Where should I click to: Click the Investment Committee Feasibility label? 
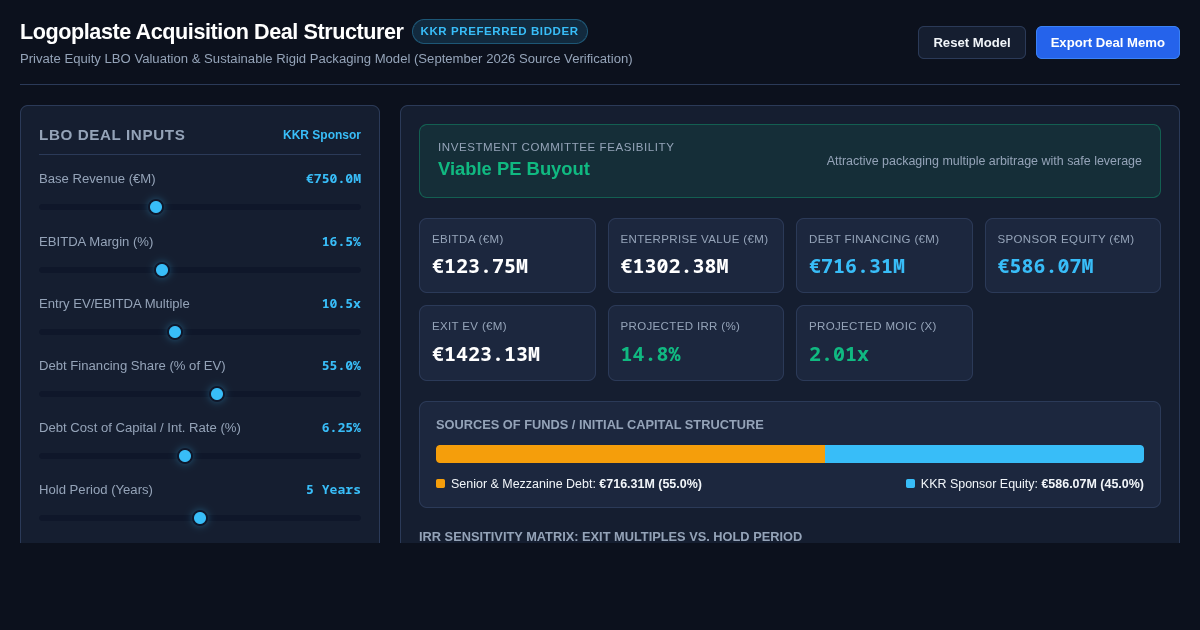coord(556,147)
